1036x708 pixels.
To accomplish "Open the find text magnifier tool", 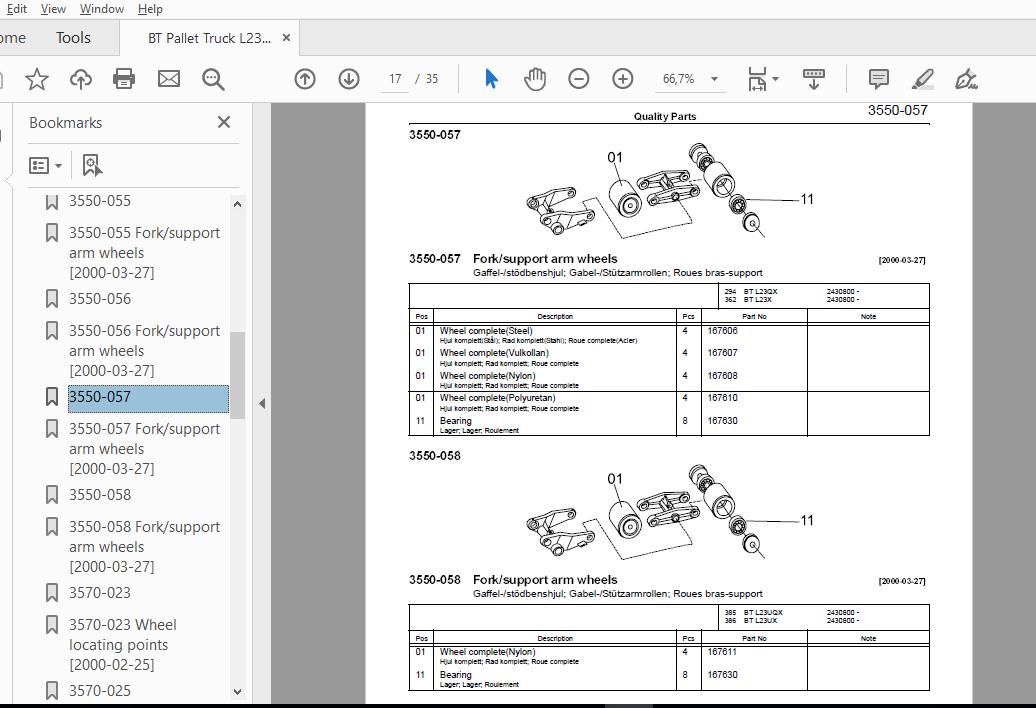I will [213, 79].
